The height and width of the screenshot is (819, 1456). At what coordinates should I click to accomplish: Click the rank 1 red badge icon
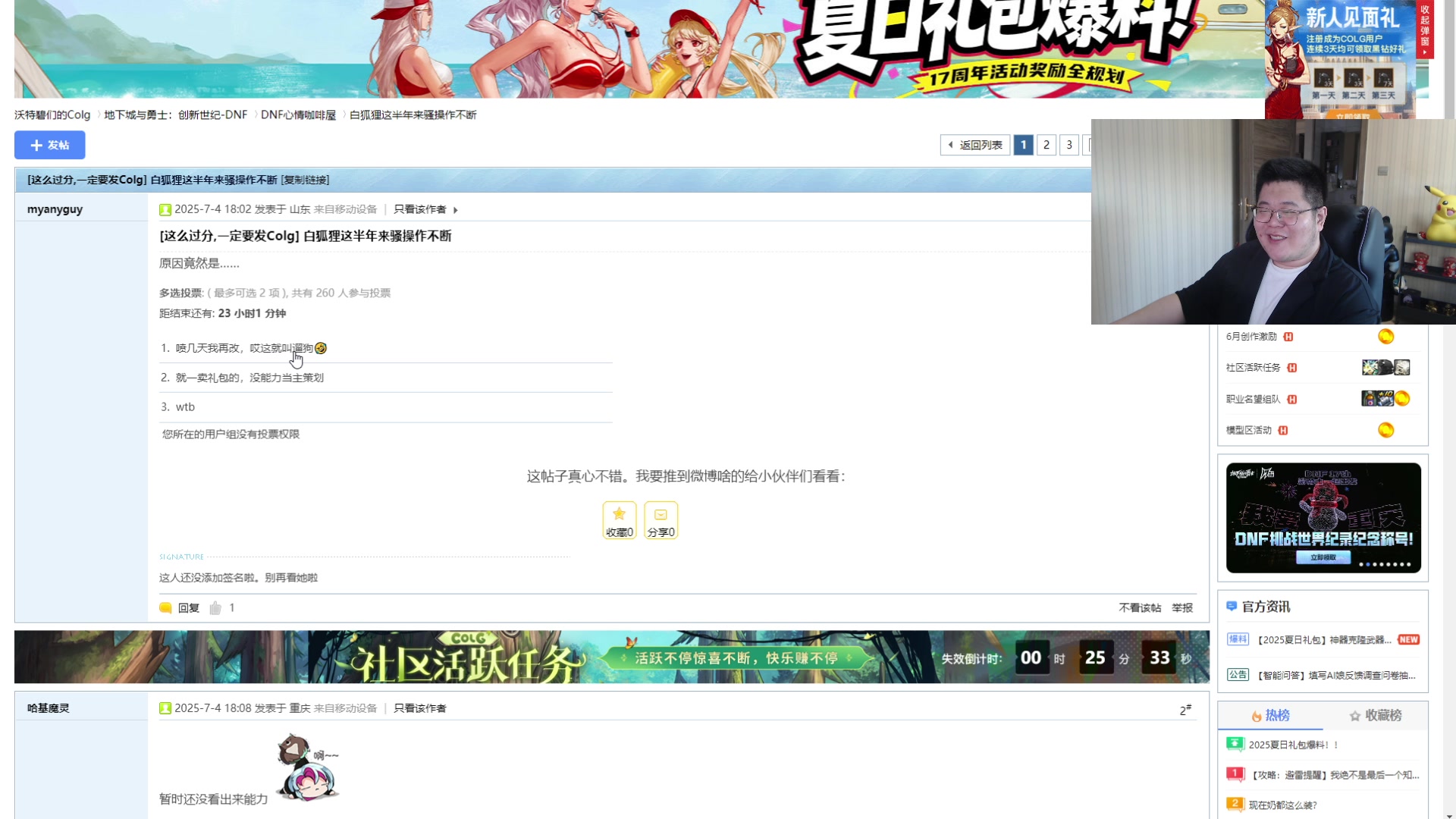tap(1235, 774)
